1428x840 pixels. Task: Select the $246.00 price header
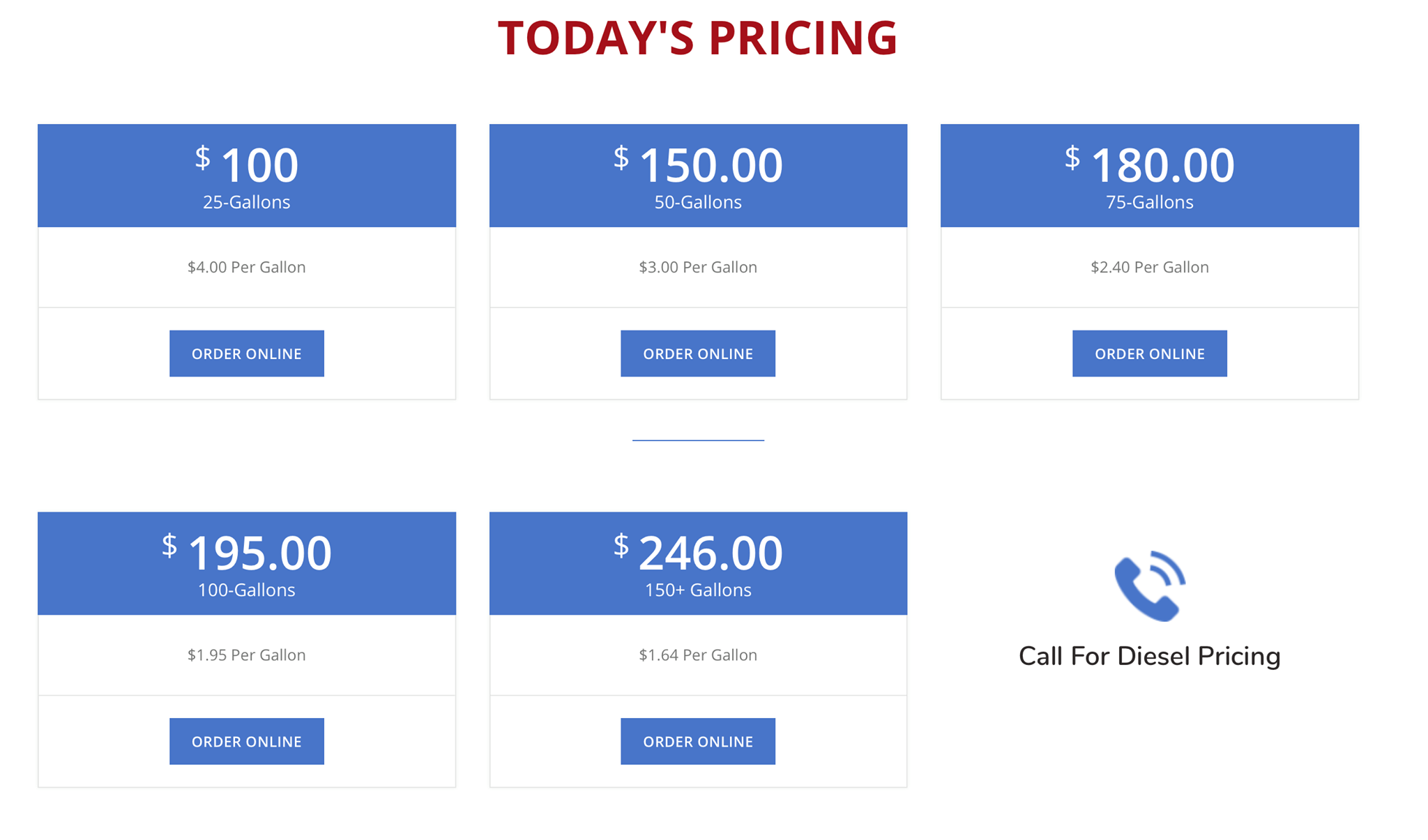pos(698,553)
